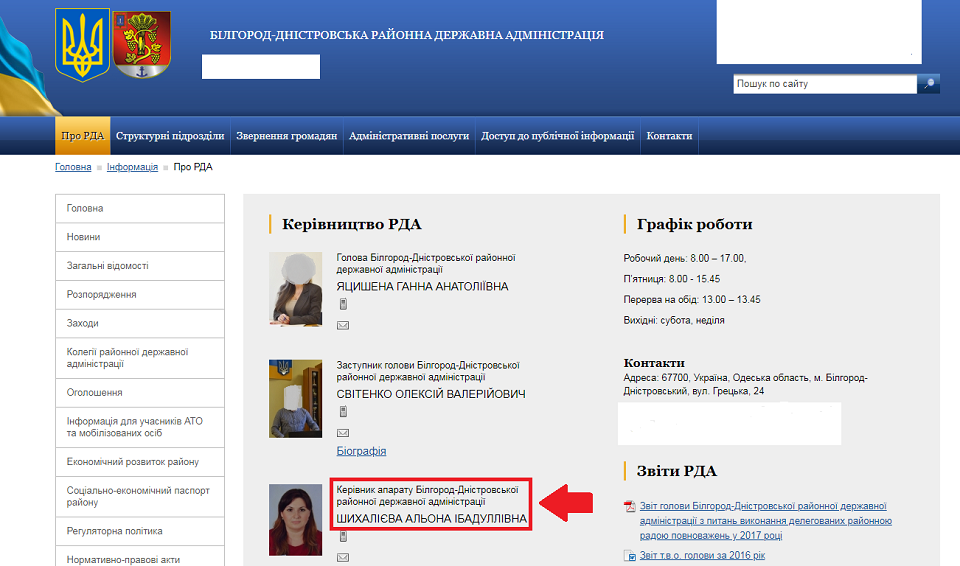This screenshot has height=566, width=960.
Task: Click 'Інформація' breadcrumb link
Action: click(132, 167)
